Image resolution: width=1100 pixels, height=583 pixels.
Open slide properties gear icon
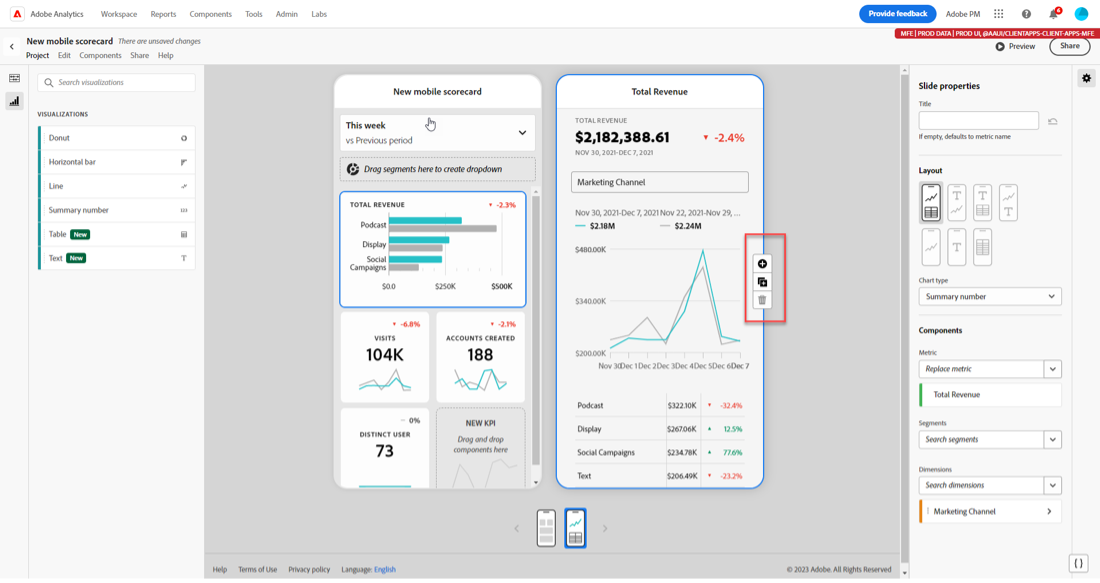[1086, 79]
